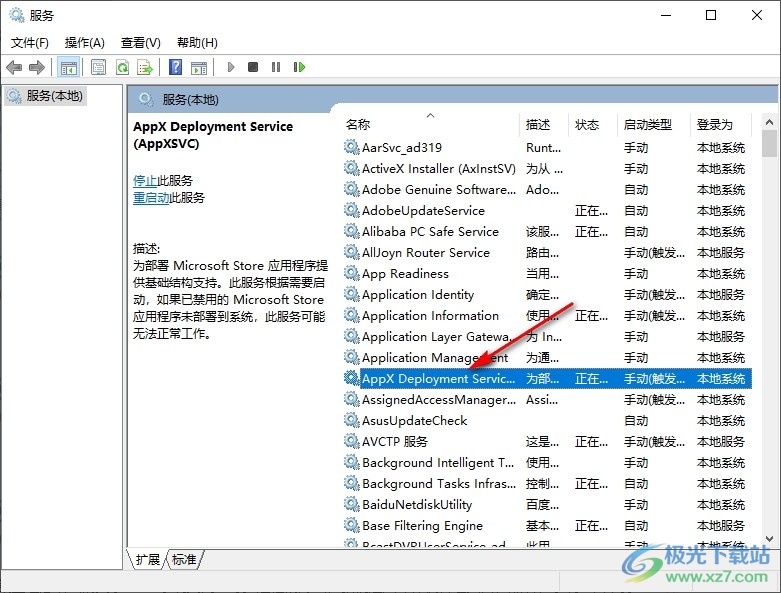Switch to the 标准 tab
Viewport: 781px width, 593px height.
[184, 560]
